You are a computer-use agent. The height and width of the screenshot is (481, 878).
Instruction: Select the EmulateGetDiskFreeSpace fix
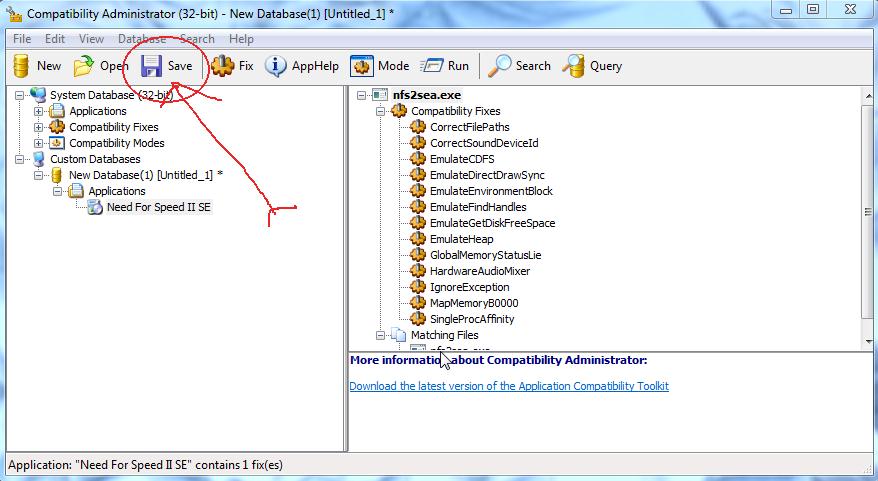point(492,223)
